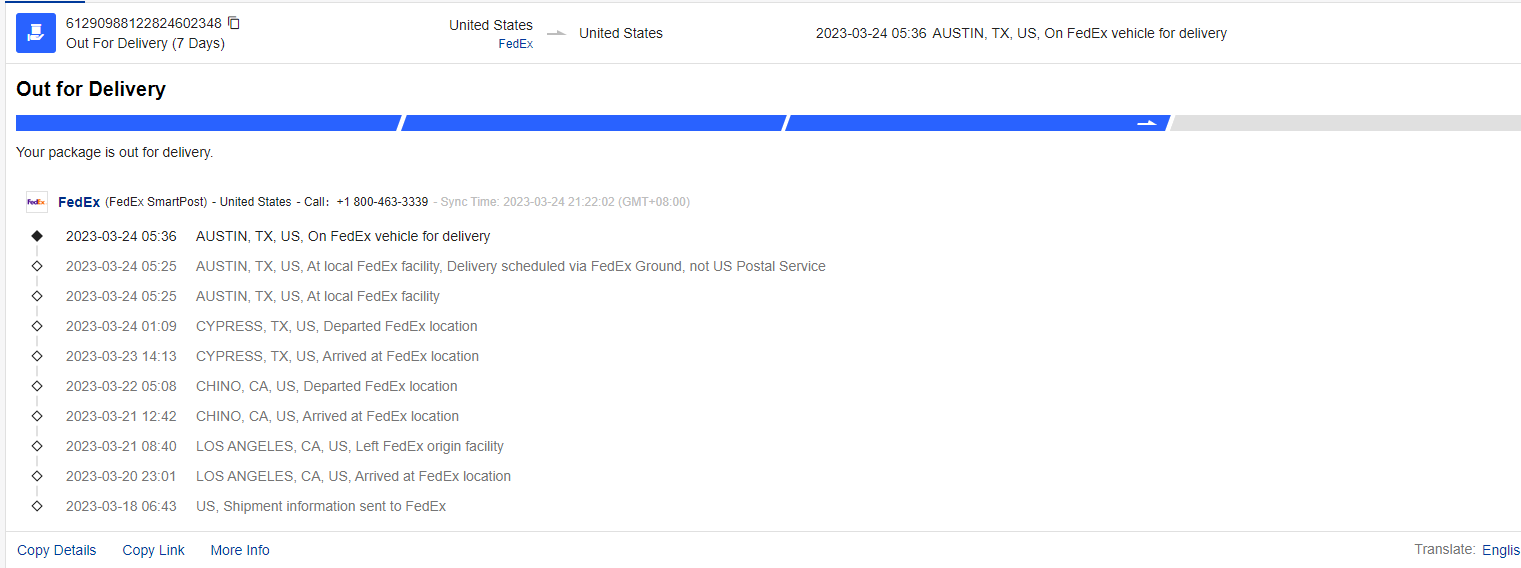Click the FedEx carrier name under United States
The height and width of the screenshot is (568, 1521).
click(515, 44)
